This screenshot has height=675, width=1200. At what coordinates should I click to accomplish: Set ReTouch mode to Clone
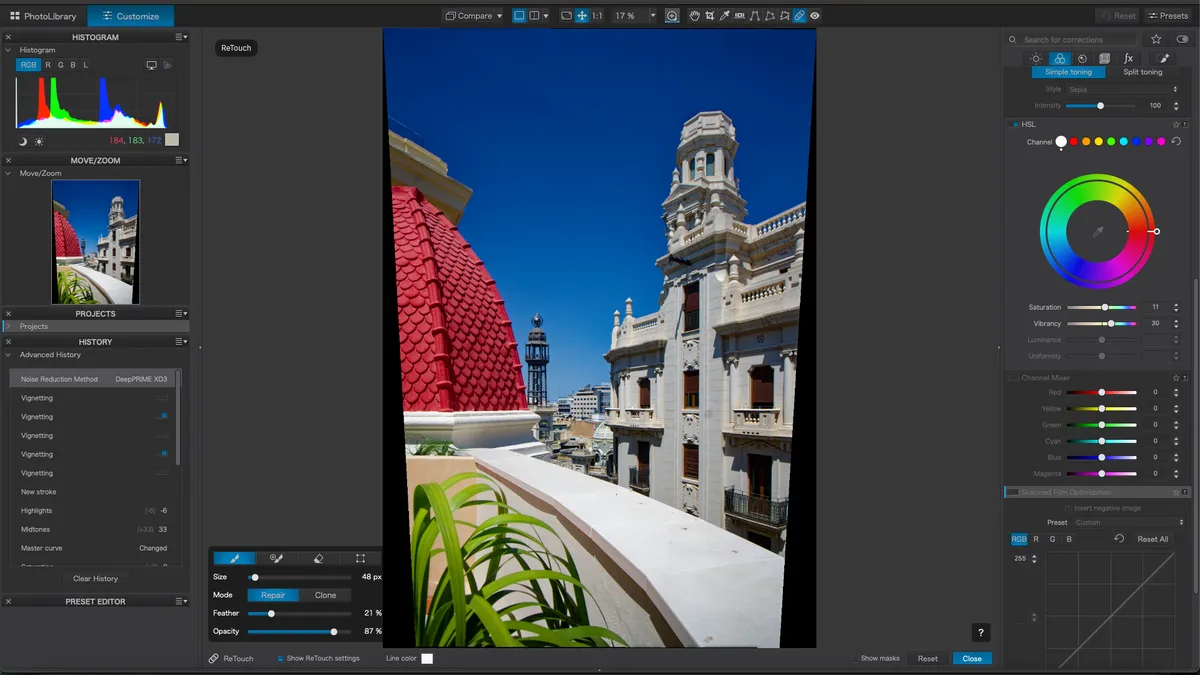[326, 595]
